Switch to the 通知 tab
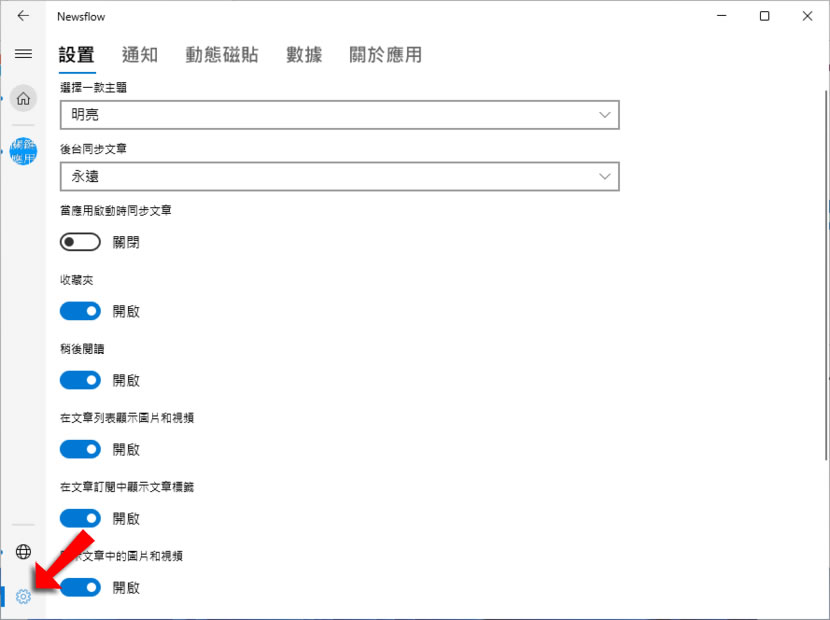Screen dimensions: 830x620 point(140,55)
